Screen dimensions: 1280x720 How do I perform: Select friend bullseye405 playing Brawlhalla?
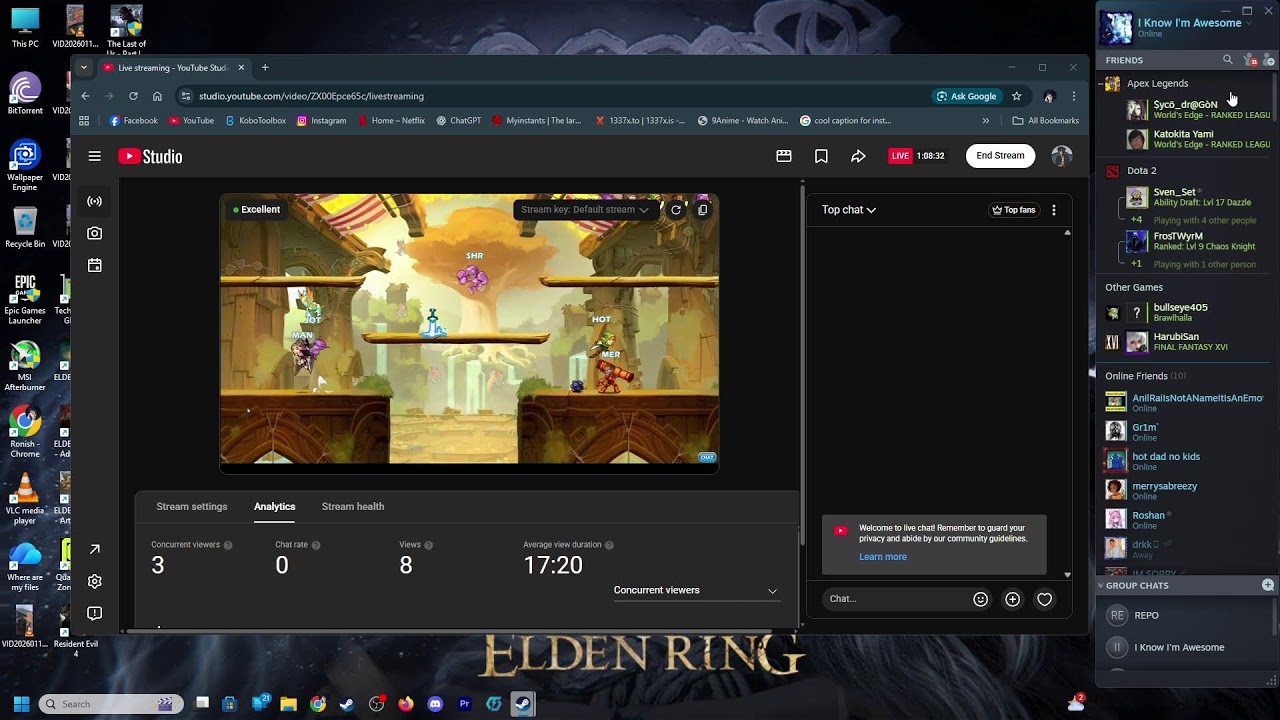(x=1185, y=313)
